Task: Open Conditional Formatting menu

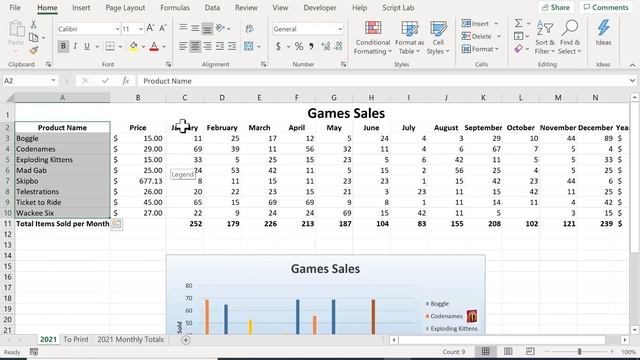Action: coord(373,38)
